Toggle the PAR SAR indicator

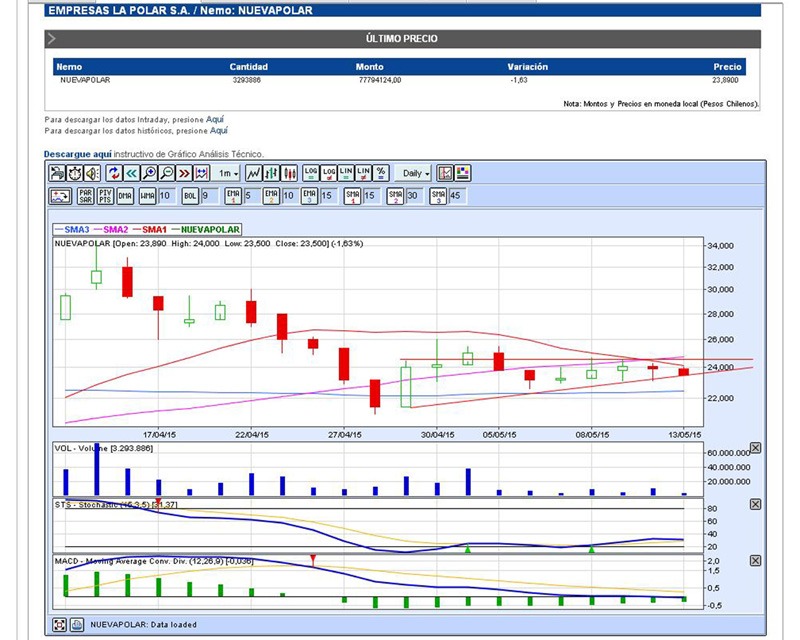click(x=86, y=196)
